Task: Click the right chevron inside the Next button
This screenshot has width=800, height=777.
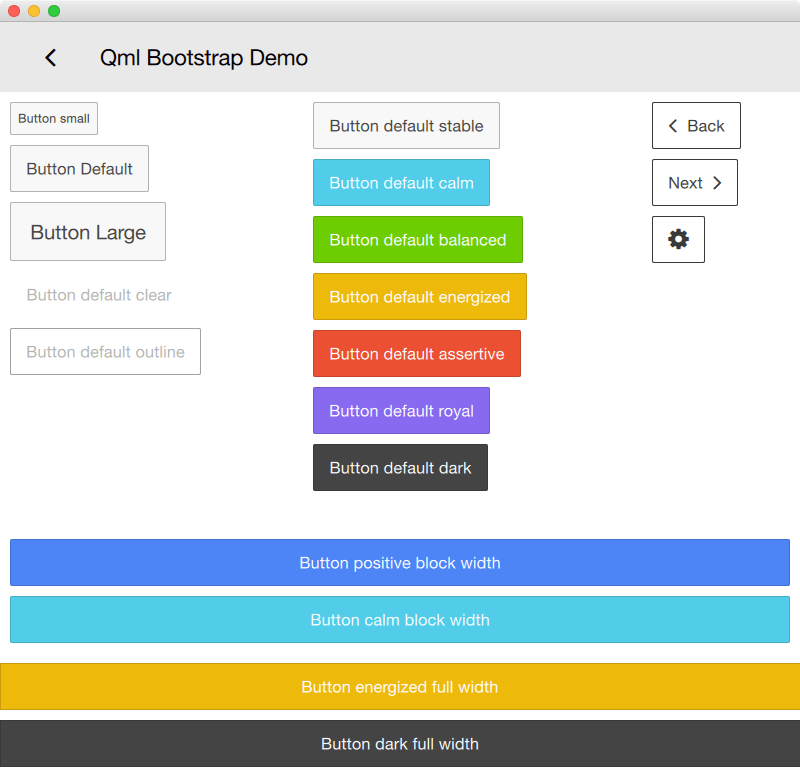Action: tap(717, 182)
